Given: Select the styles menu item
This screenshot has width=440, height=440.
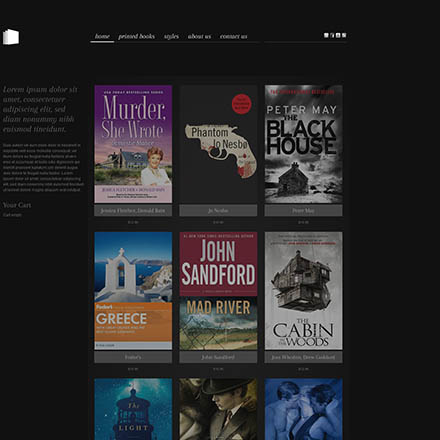Looking at the screenshot, I should coord(171,36).
